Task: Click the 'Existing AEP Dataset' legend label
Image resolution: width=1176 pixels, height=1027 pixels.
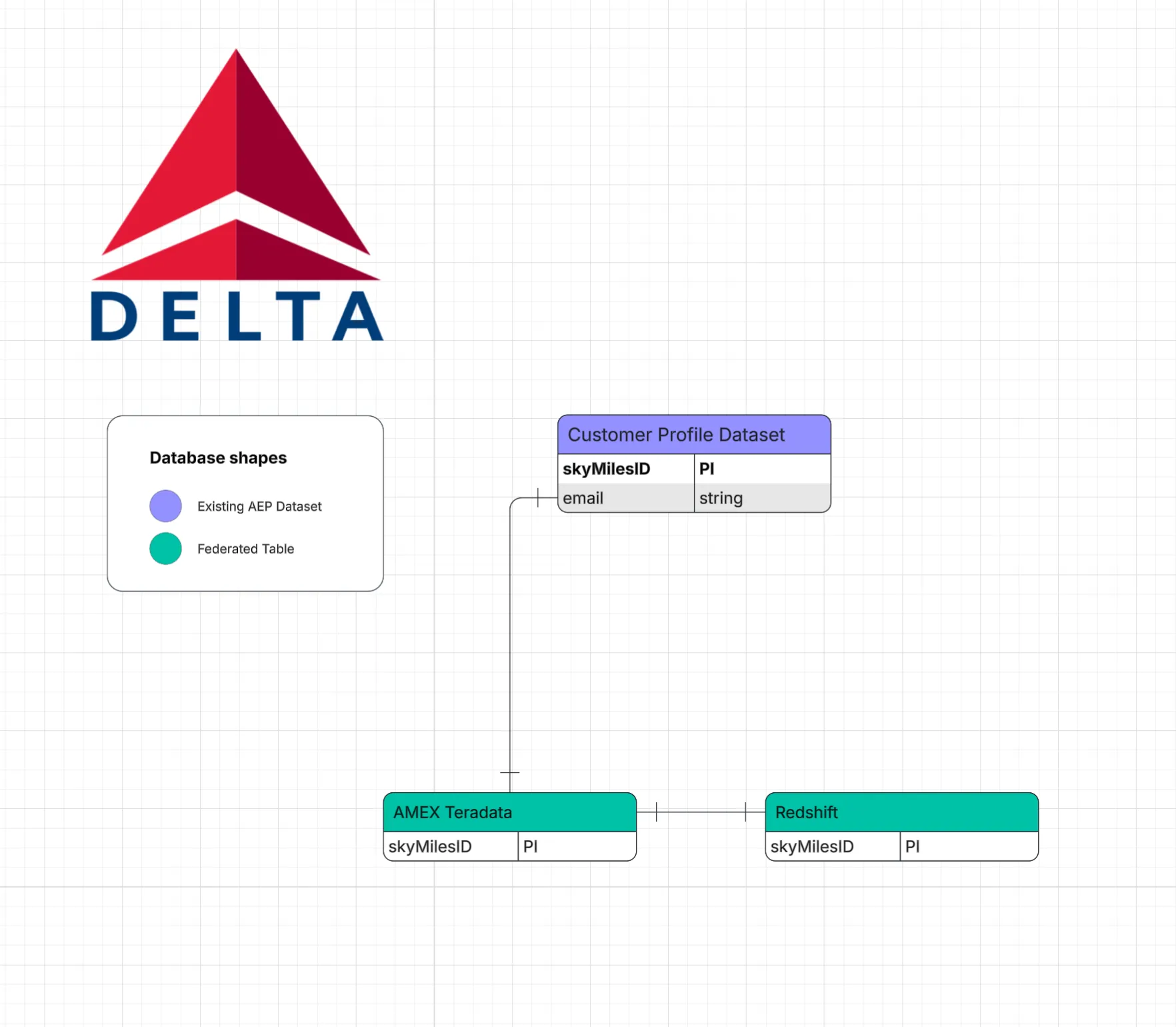Action: (x=259, y=506)
